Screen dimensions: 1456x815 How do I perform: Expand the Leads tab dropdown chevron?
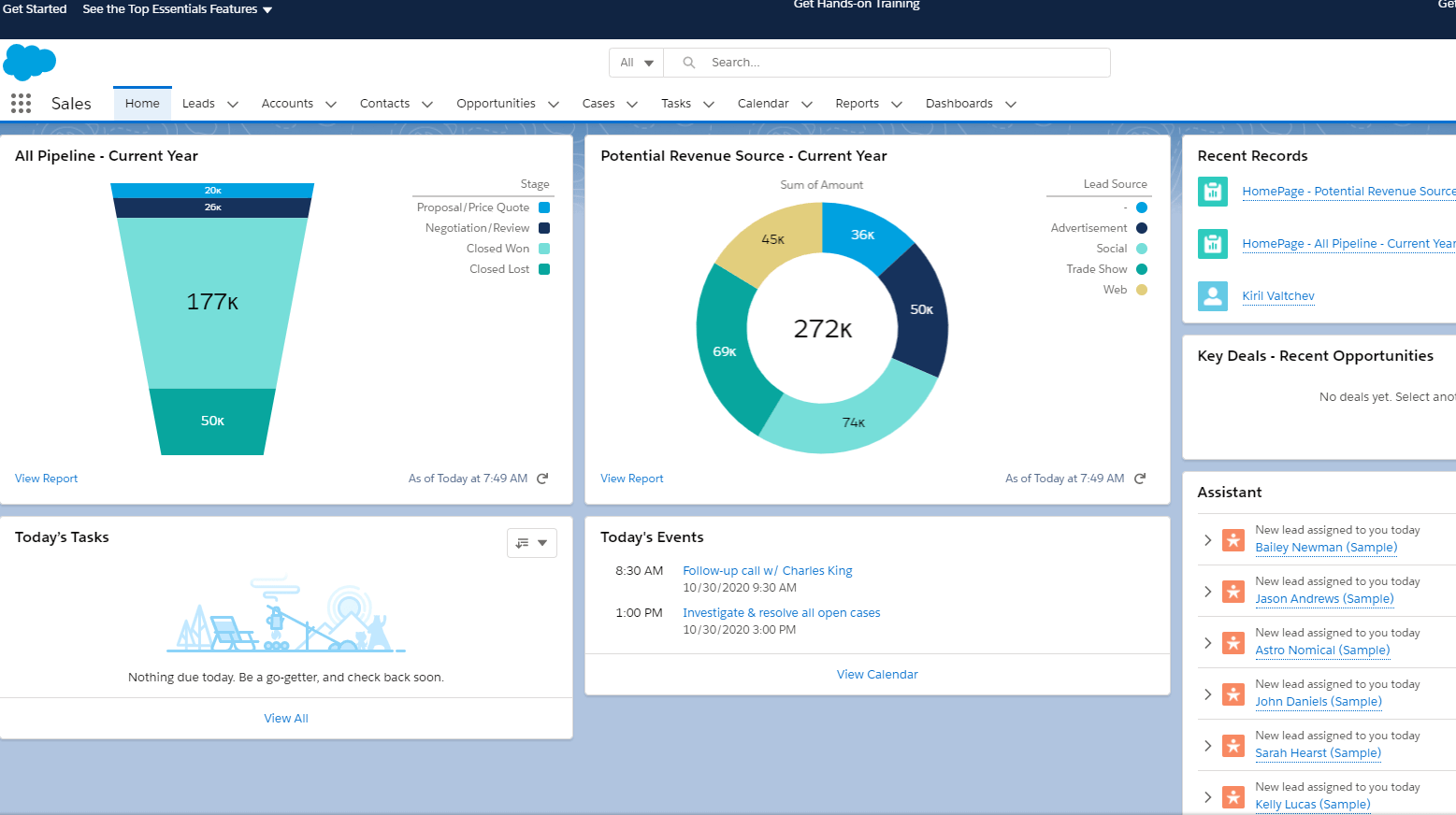pos(233,105)
